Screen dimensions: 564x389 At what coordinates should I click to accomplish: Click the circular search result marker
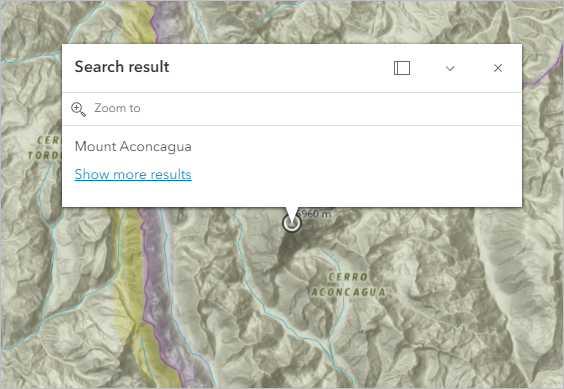[x=291, y=223]
